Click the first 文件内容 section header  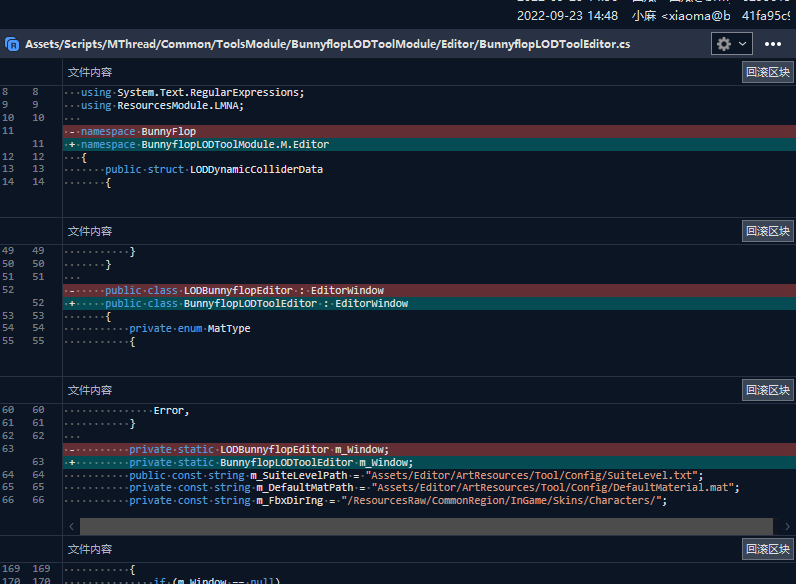(90, 72)
